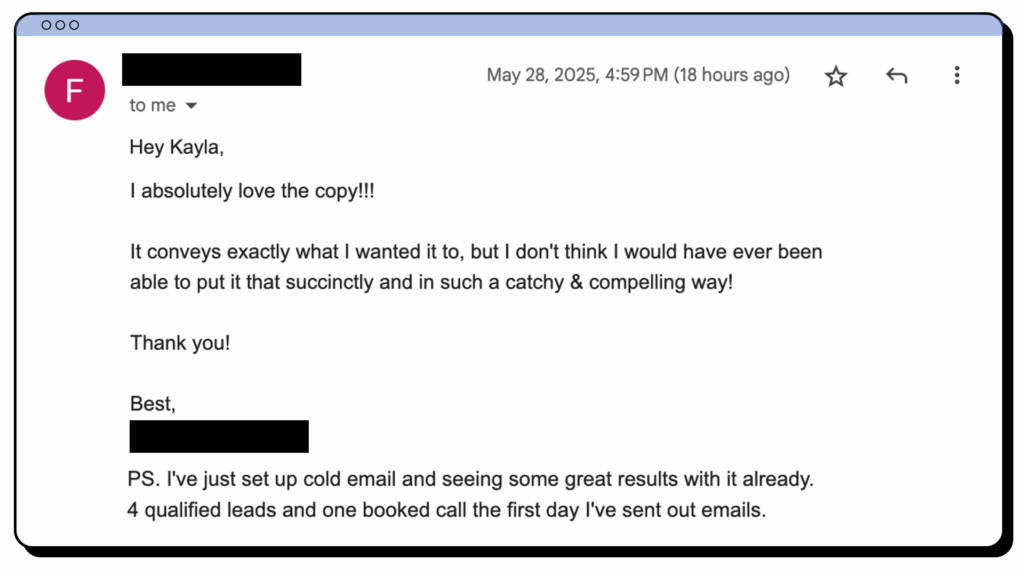The height and width of the screenshot is (576, 1024).
Task: Click the May 28, 2025 timestamp
Action: tap(638, 75)
